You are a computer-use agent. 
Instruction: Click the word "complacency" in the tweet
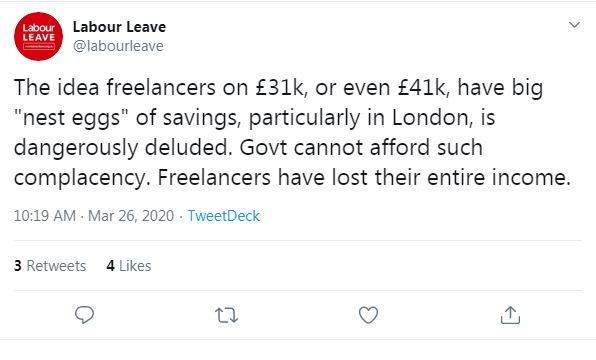(80, 178)
